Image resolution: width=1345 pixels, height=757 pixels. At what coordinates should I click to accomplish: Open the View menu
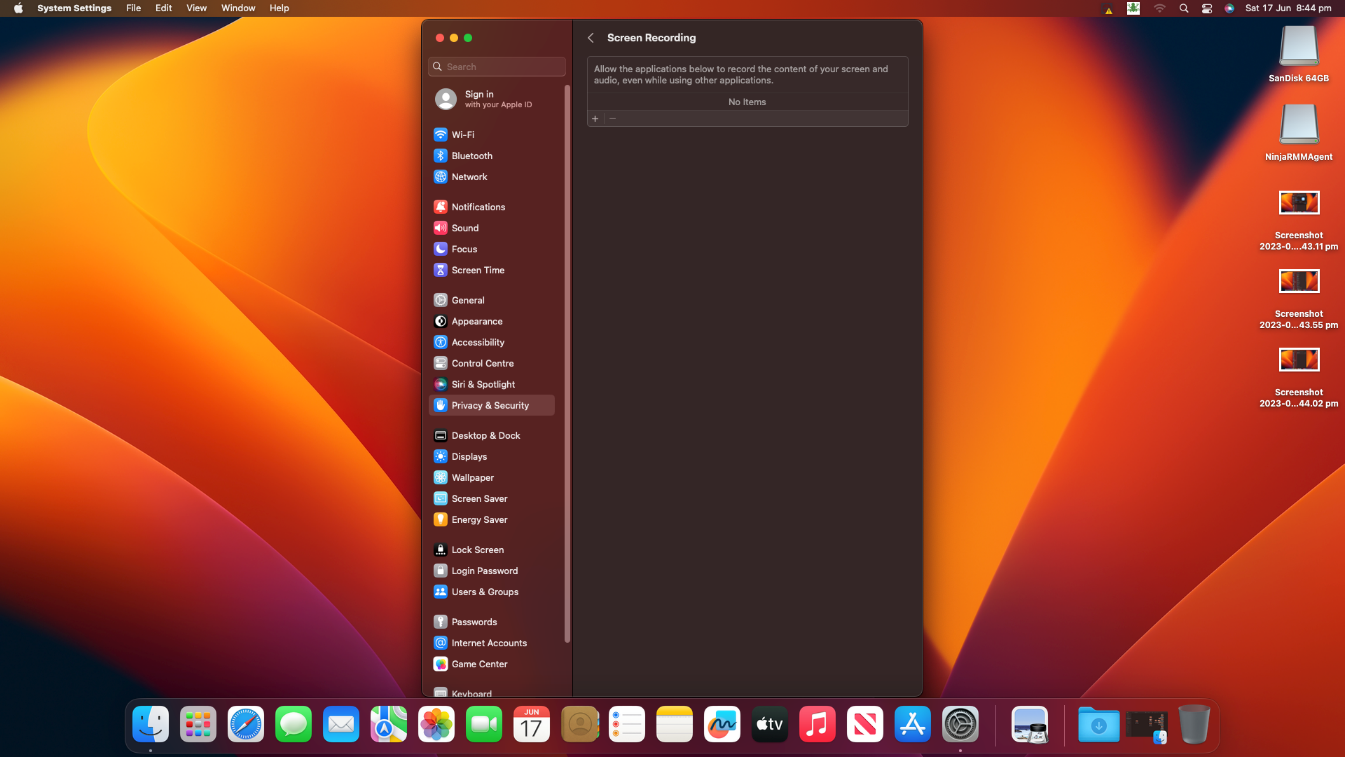[x=197, y=8]
